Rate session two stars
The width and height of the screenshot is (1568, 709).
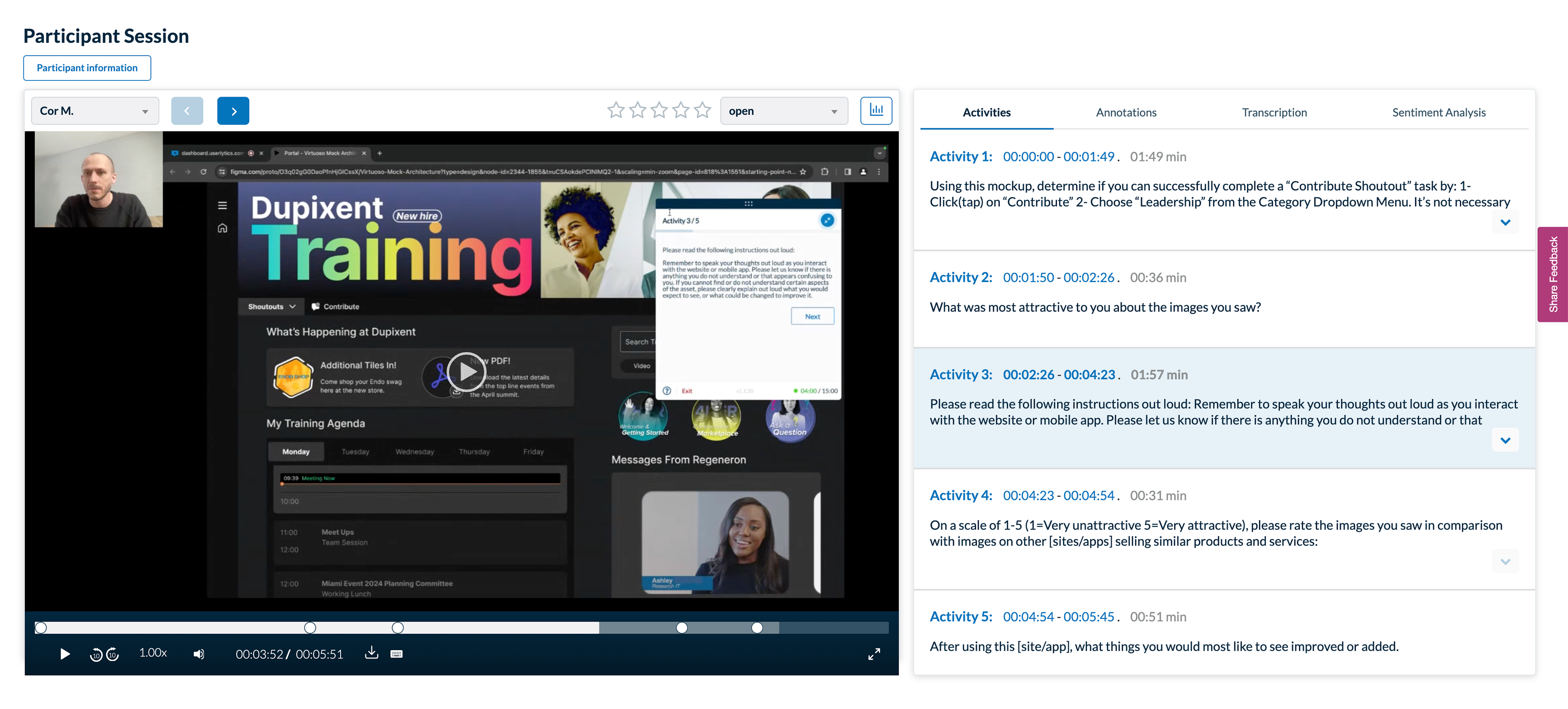tap(637, 110)
